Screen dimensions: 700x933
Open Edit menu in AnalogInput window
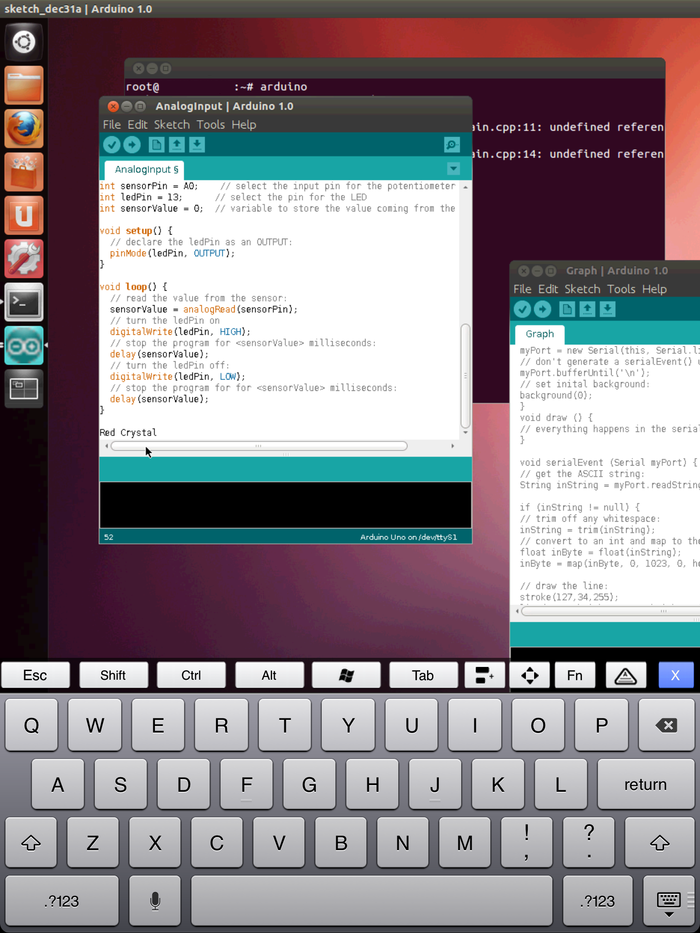[138, 124]
